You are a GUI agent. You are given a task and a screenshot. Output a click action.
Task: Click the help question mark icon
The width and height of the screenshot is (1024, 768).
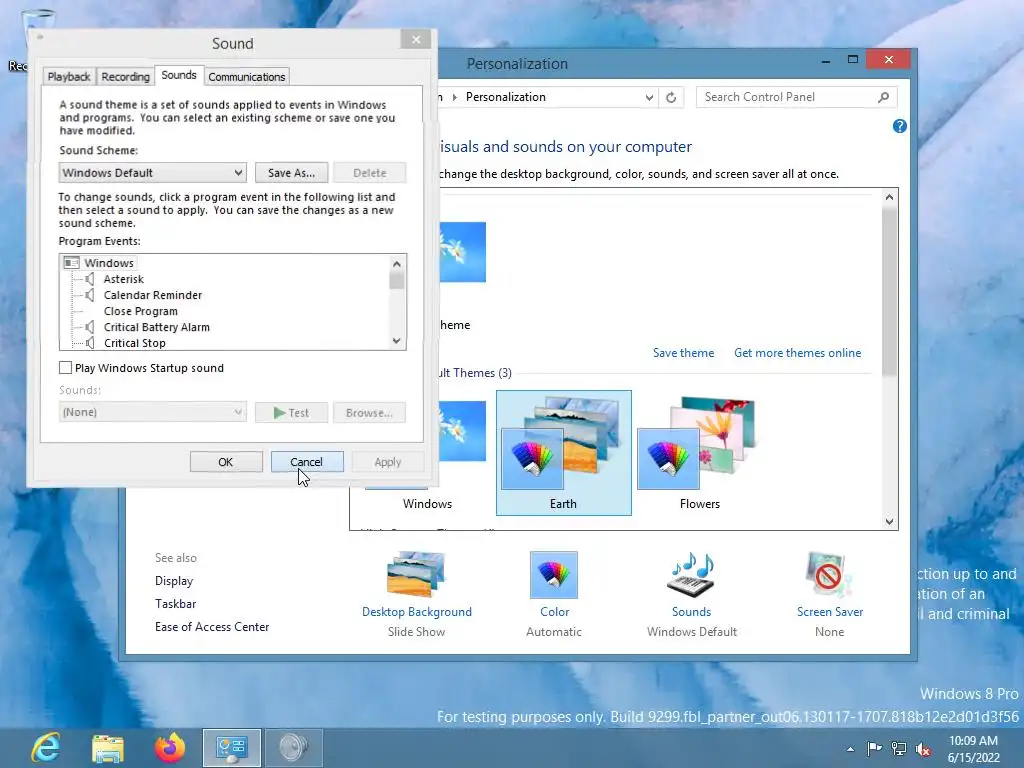[x=899, y=126]
